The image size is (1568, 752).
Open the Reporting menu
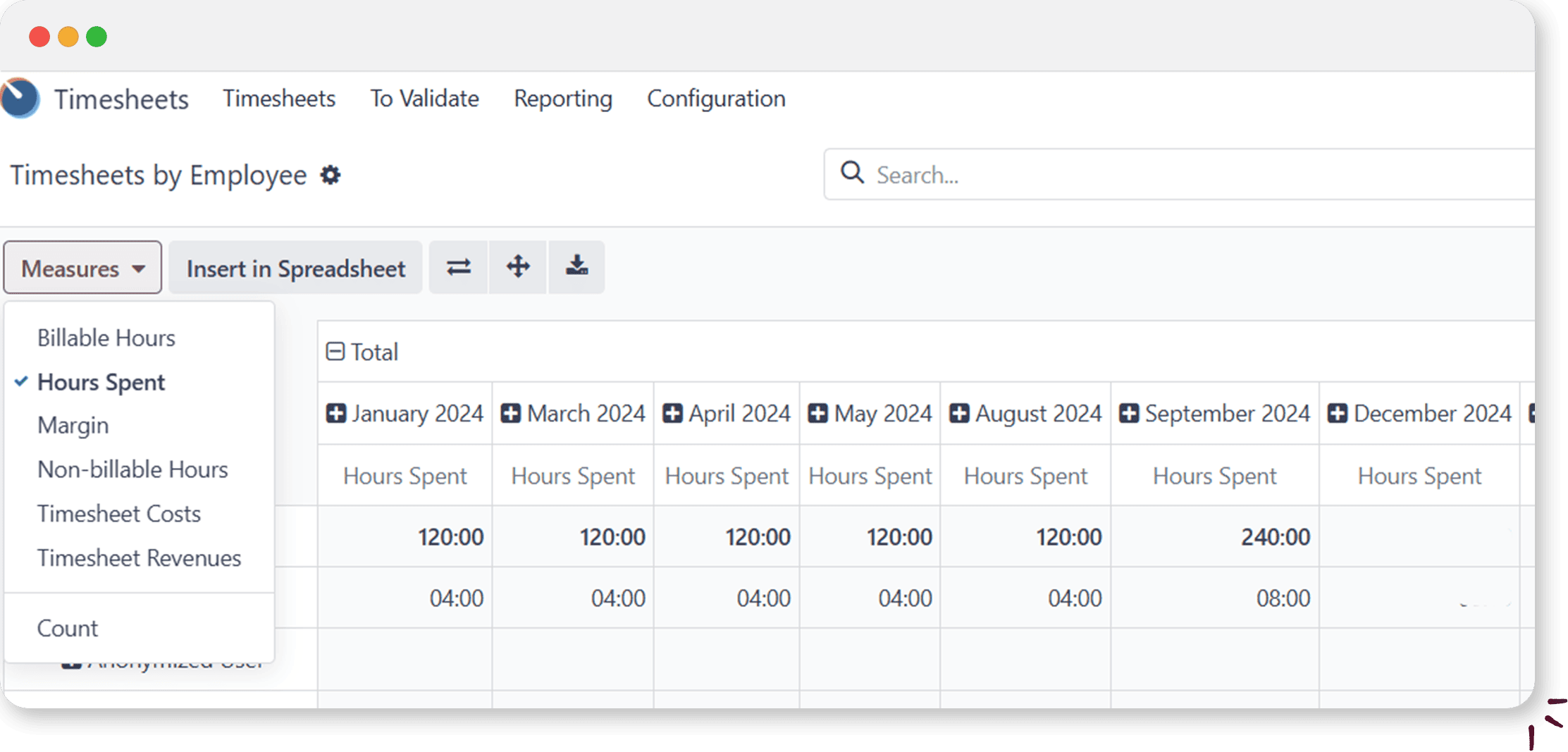click(x=562, y=99)
